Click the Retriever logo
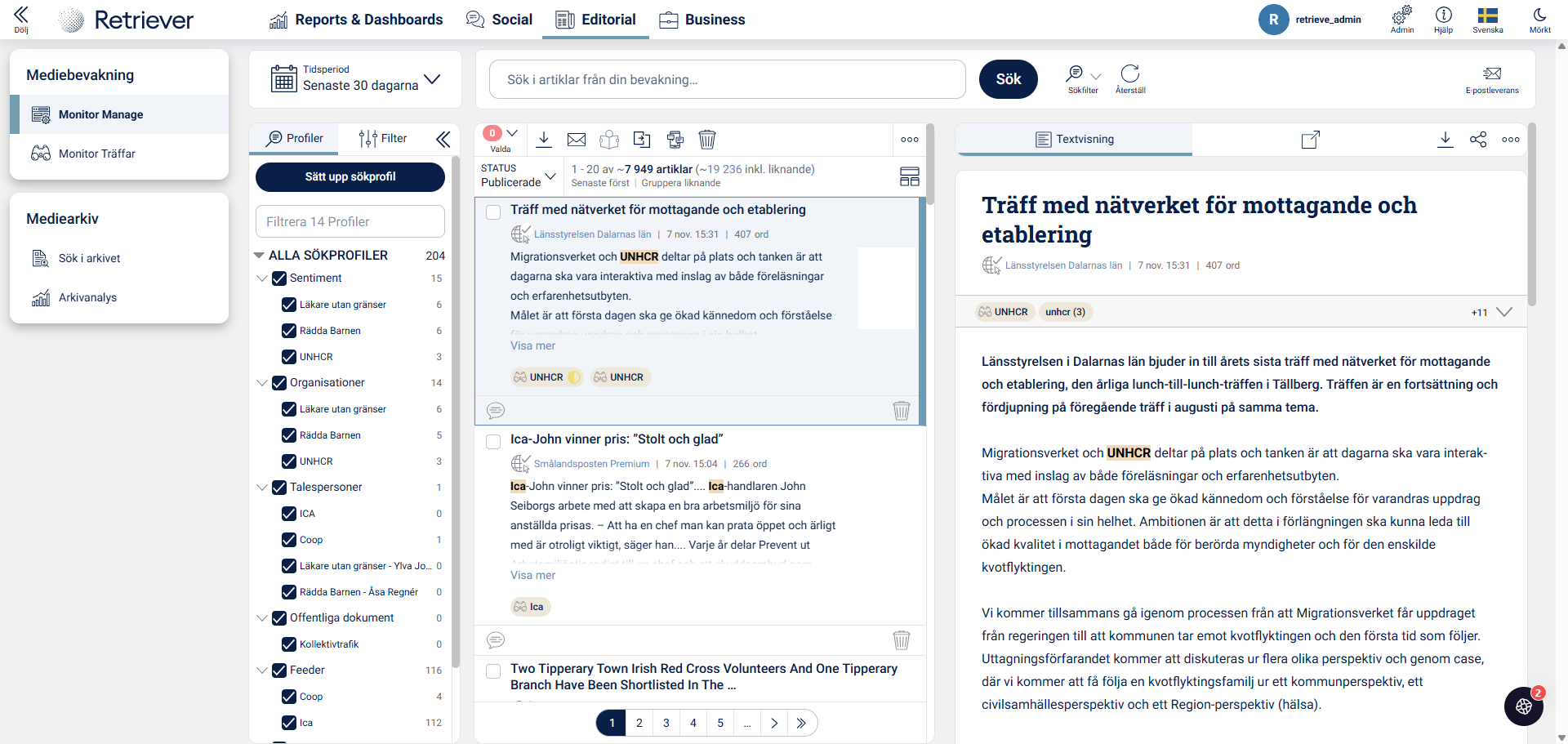This screenshot has width=1568, height=744. click(x=127, y=20)
